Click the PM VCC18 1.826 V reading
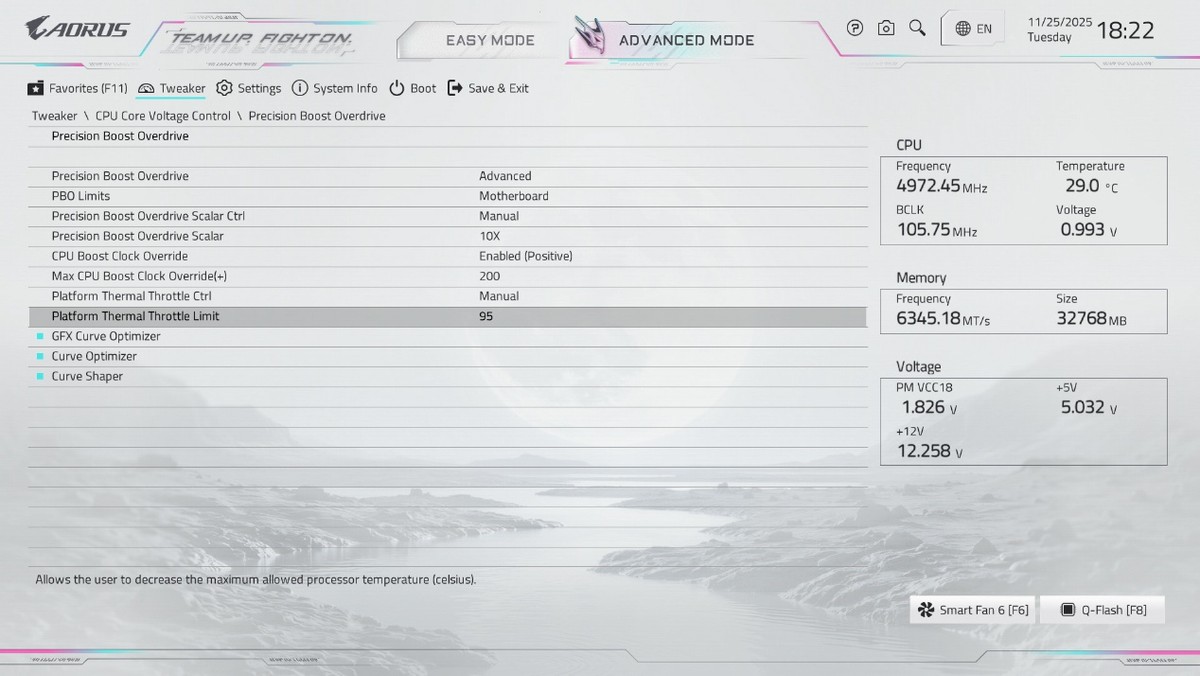Viewport: 1200px width, 676px height. pyautogui.click(x=930, y=407)
